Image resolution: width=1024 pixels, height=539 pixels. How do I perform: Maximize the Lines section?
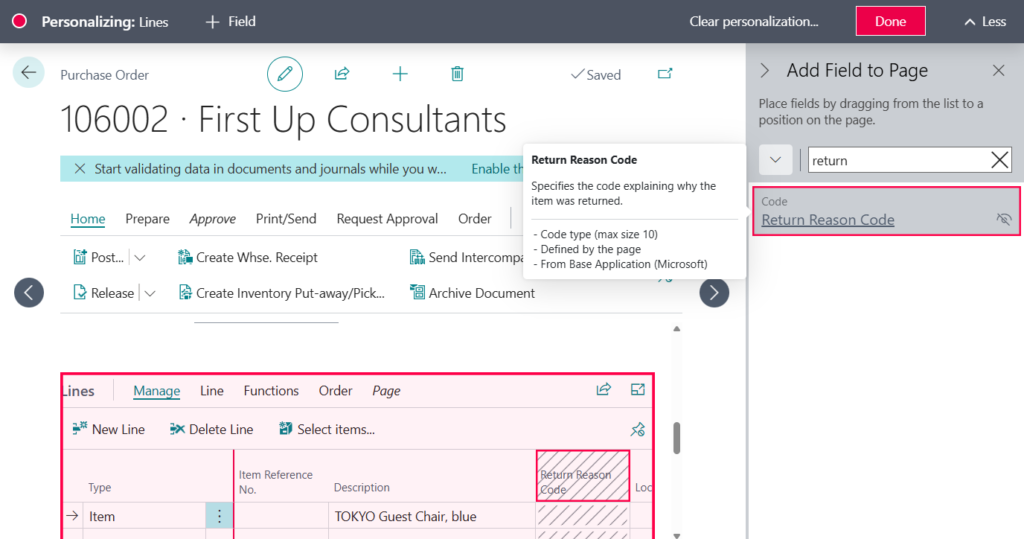(x=638, y=390)
